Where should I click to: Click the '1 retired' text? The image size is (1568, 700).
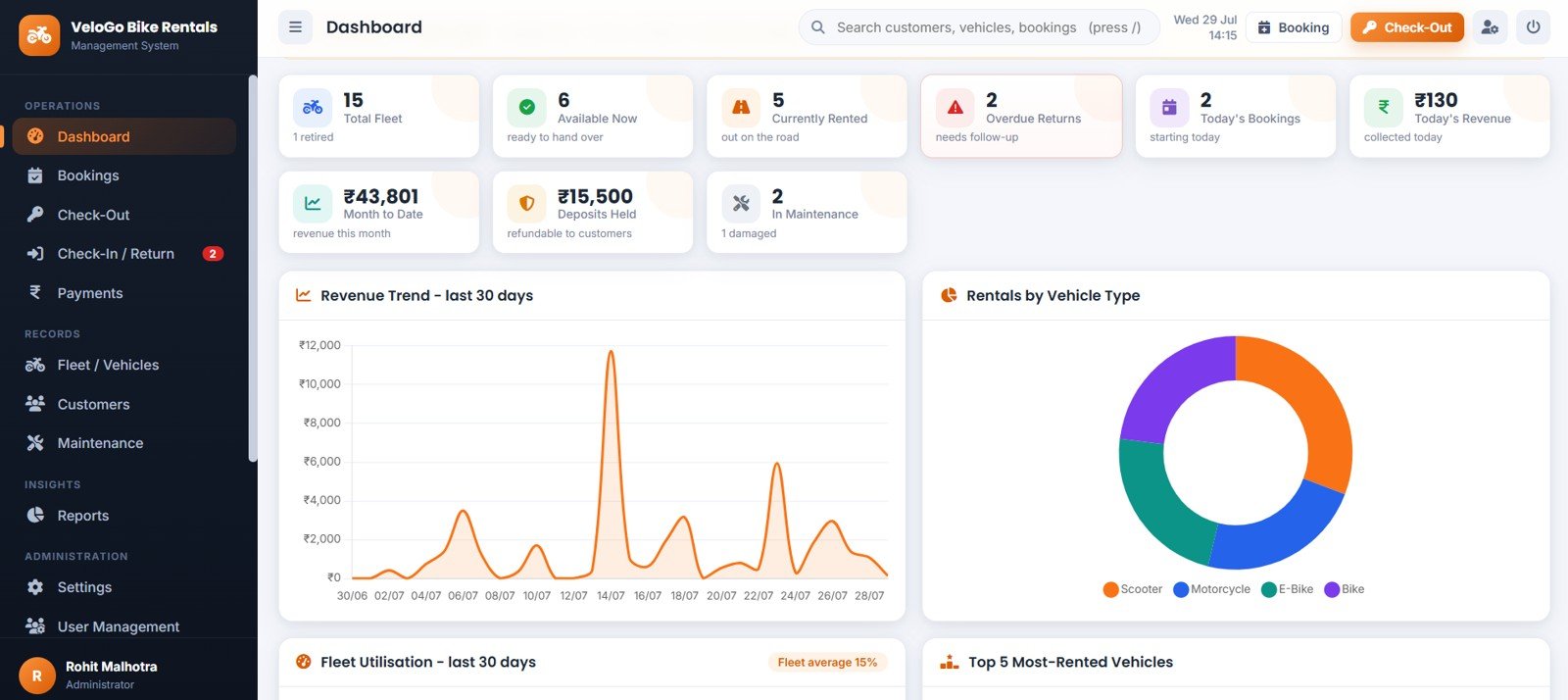coord(313,137)
